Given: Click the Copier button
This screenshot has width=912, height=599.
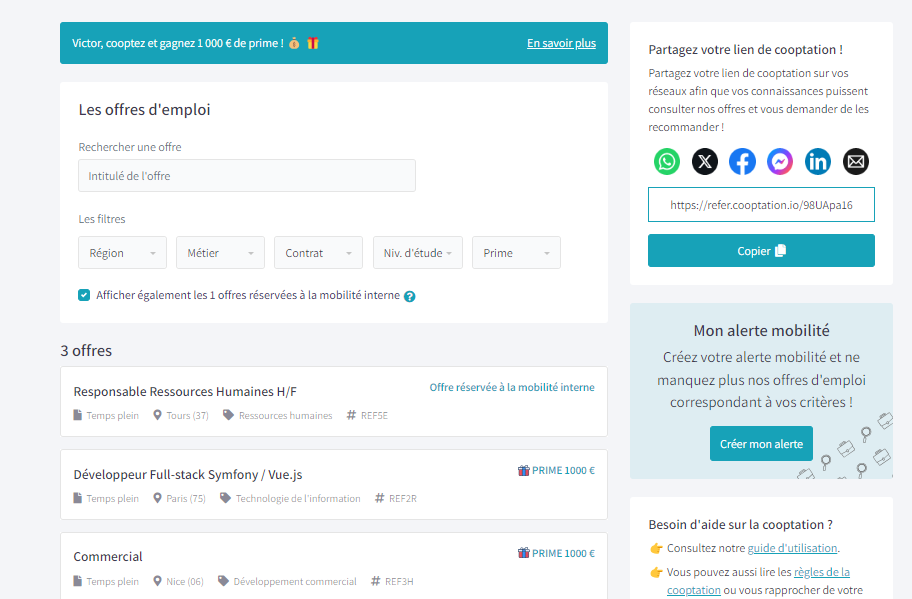Looking at the screenshot, I should [x=761, y=251].
